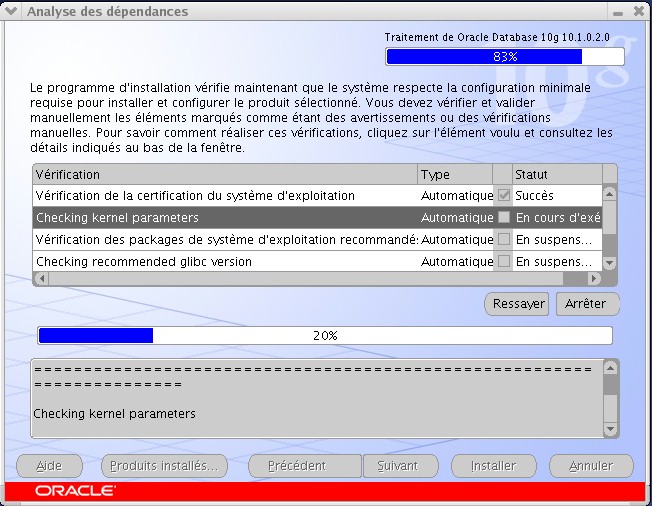Toggle checkbox for system certification verification row
This screenshot has width=652, height=506.
point(504,195)
